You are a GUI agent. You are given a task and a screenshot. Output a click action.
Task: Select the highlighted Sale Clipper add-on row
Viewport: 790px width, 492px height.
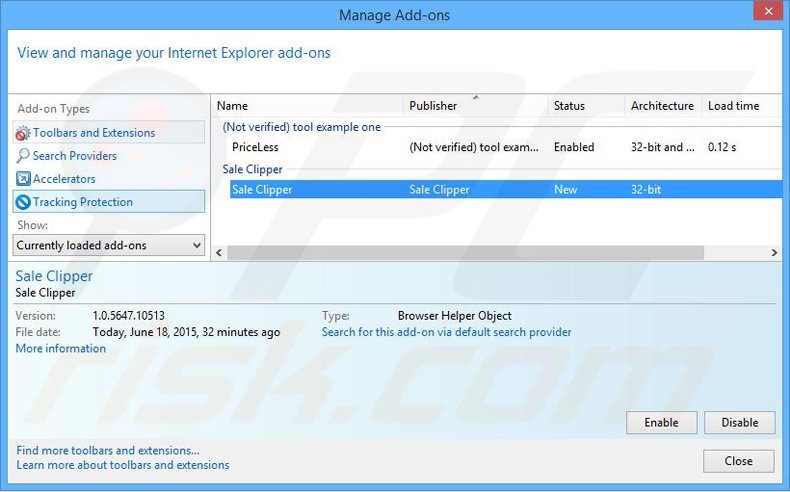505,189
